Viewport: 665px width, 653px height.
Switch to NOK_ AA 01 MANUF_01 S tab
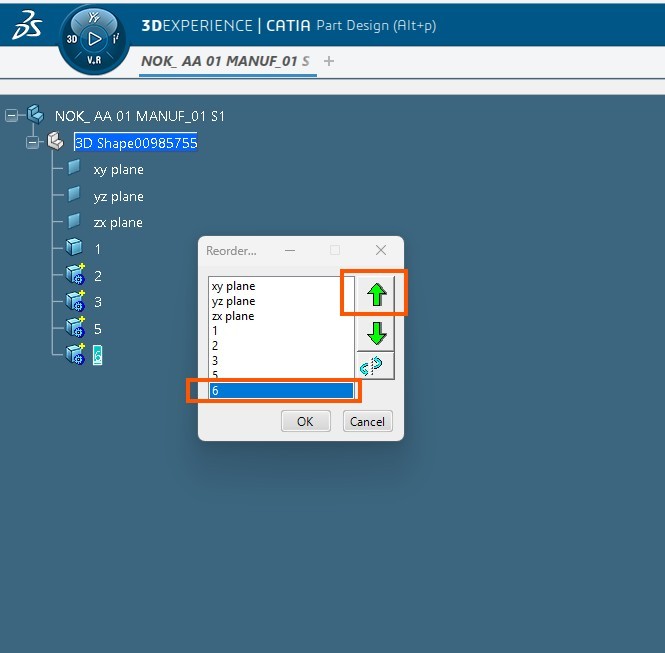pyautogui.click(x=225, y=61)
